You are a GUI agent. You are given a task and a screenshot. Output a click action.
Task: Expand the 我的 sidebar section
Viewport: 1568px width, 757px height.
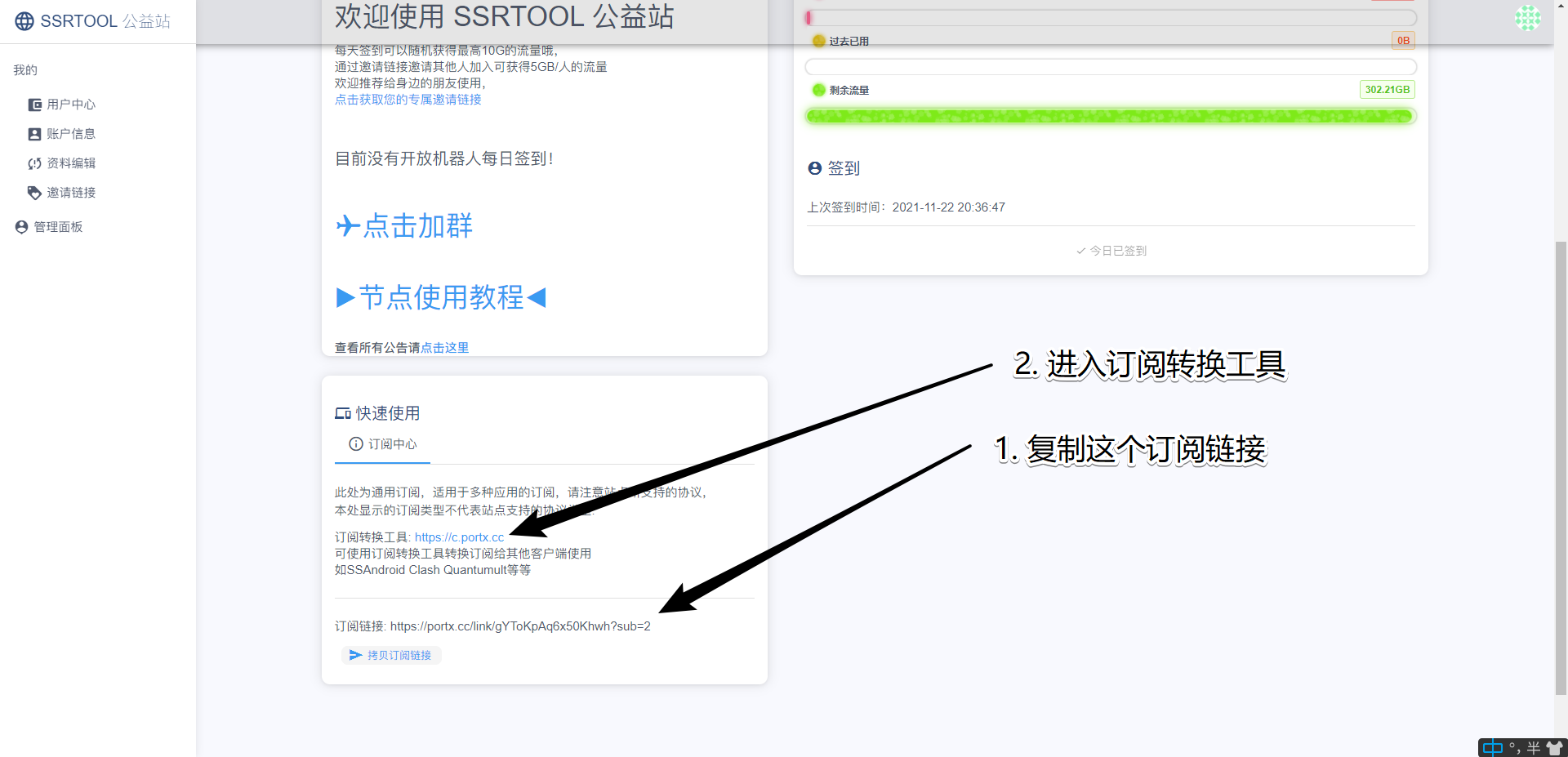click(25, 70)
